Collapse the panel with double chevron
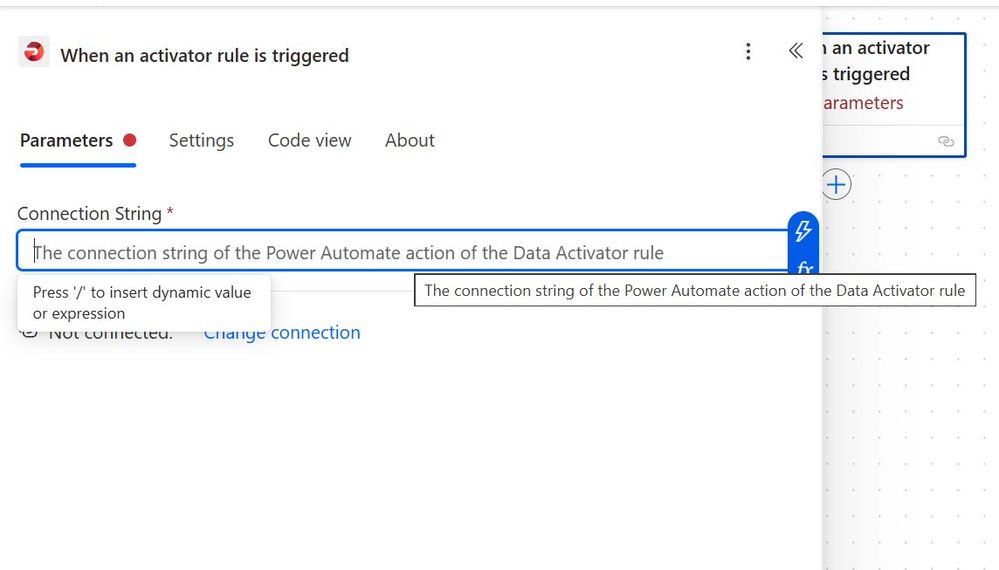This screenshot has width=999, height=570. (x=796, y=52)
